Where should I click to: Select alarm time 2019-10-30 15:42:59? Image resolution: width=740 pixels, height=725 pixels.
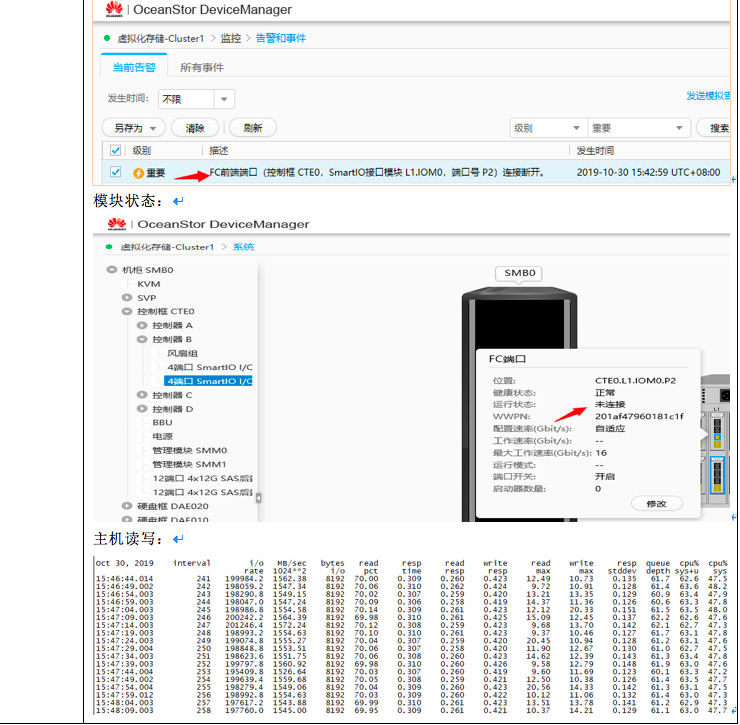648,172
